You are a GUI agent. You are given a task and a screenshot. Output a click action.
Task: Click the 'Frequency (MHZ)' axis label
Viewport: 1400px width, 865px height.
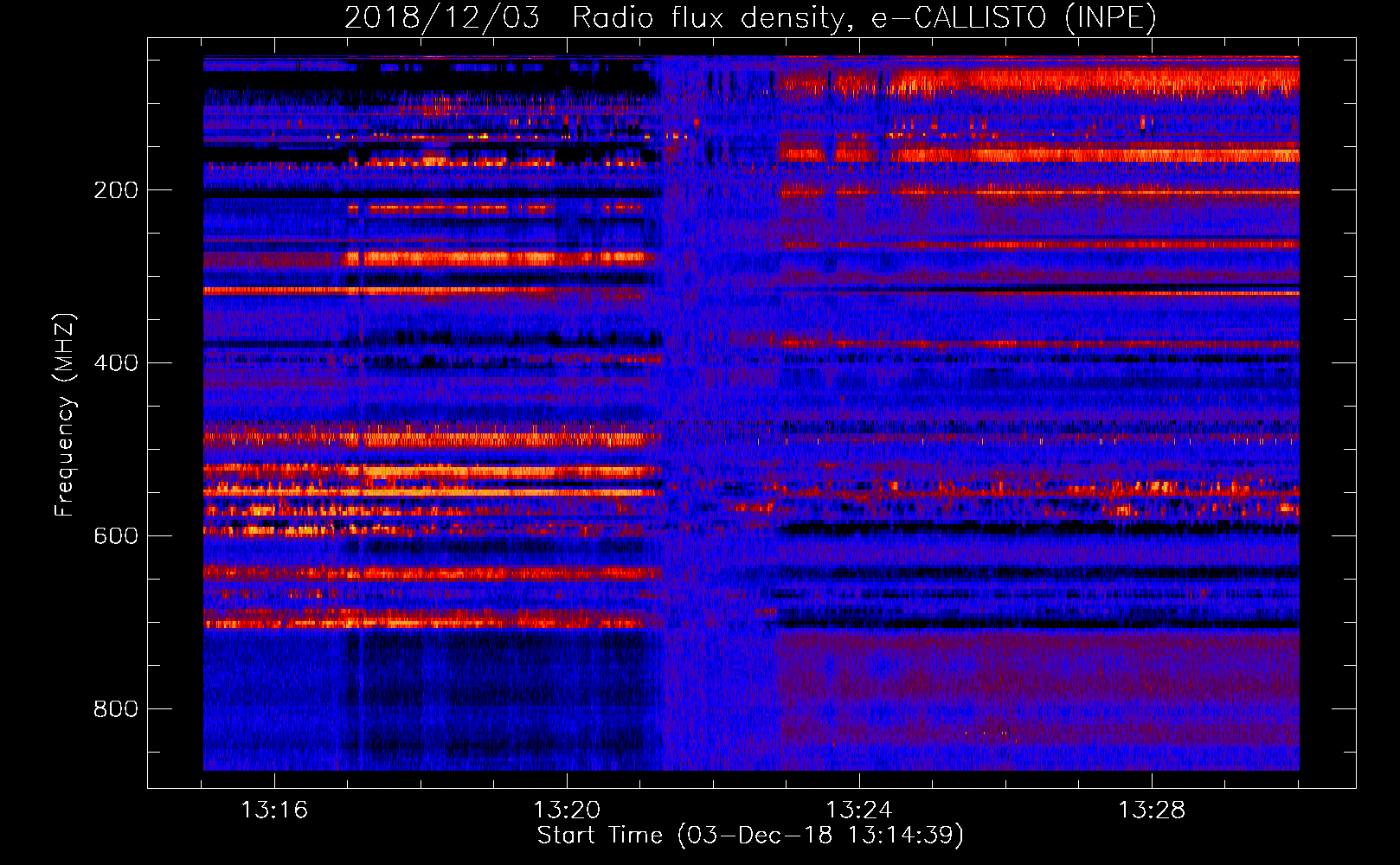[65, 414]
